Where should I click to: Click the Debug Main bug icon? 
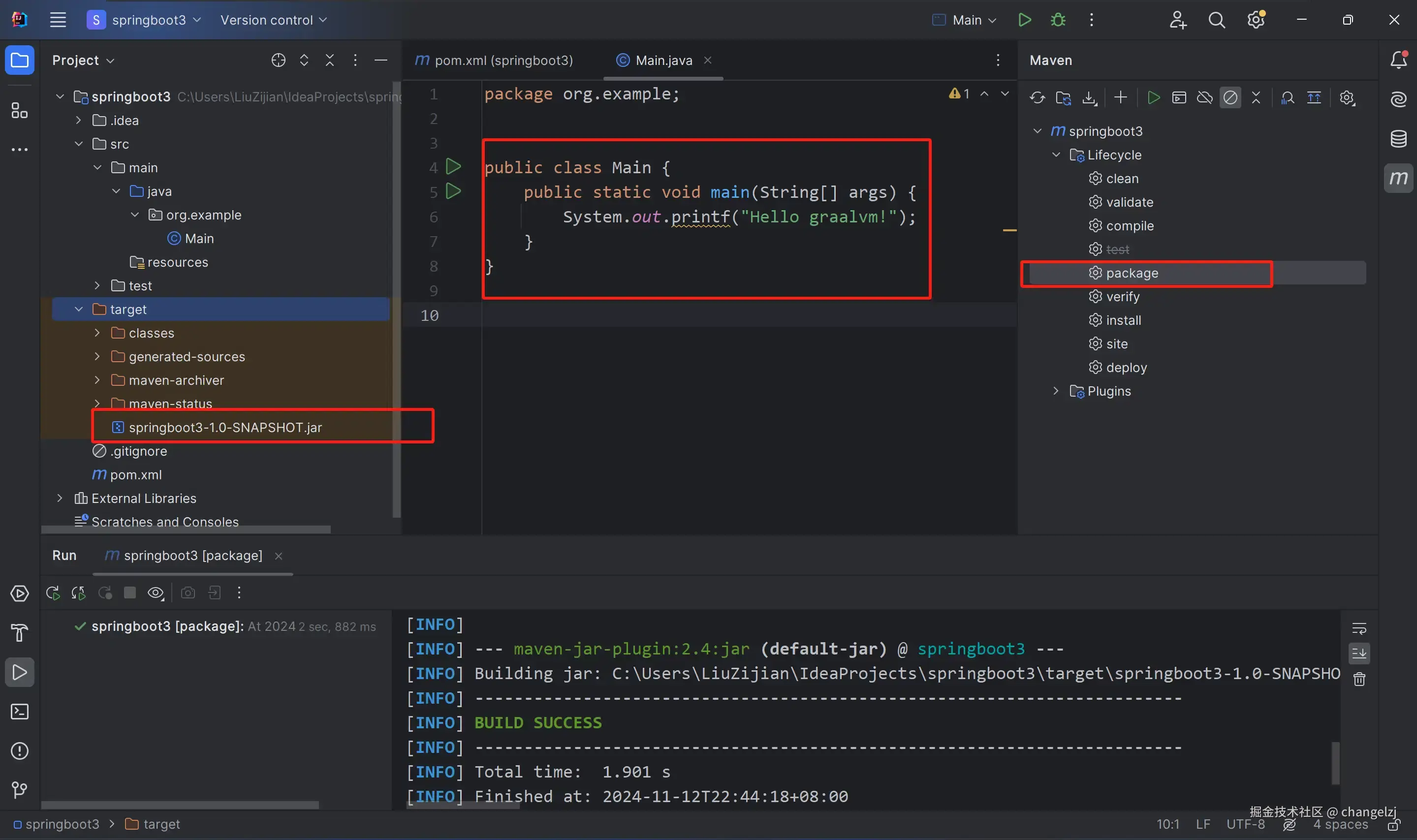pos(1058,20)
